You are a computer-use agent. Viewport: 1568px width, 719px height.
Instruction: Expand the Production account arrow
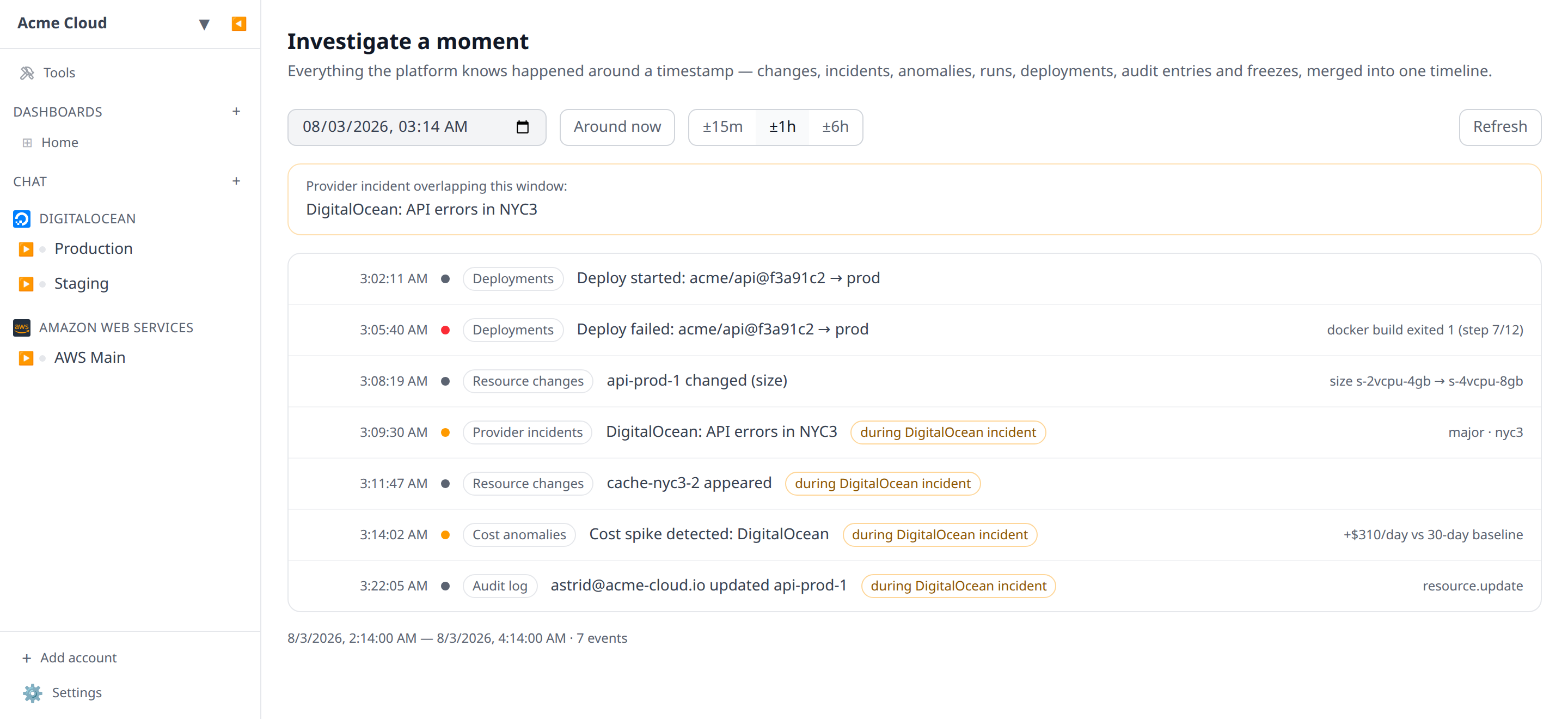26,249
